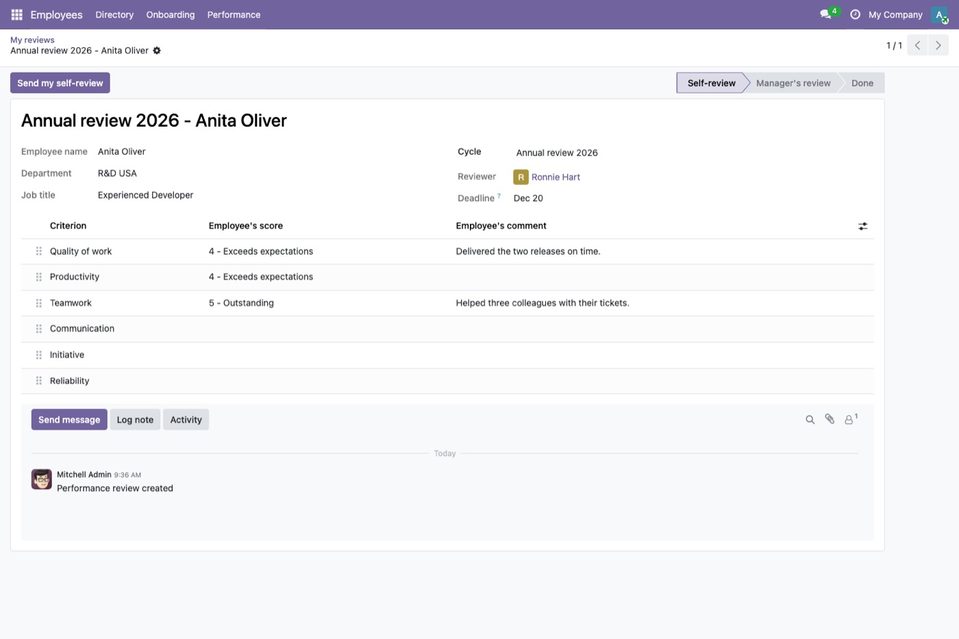Open the gear actions menu beside record title
The height and width of the screenshot is (639, 959).
(x=157, y=51)
